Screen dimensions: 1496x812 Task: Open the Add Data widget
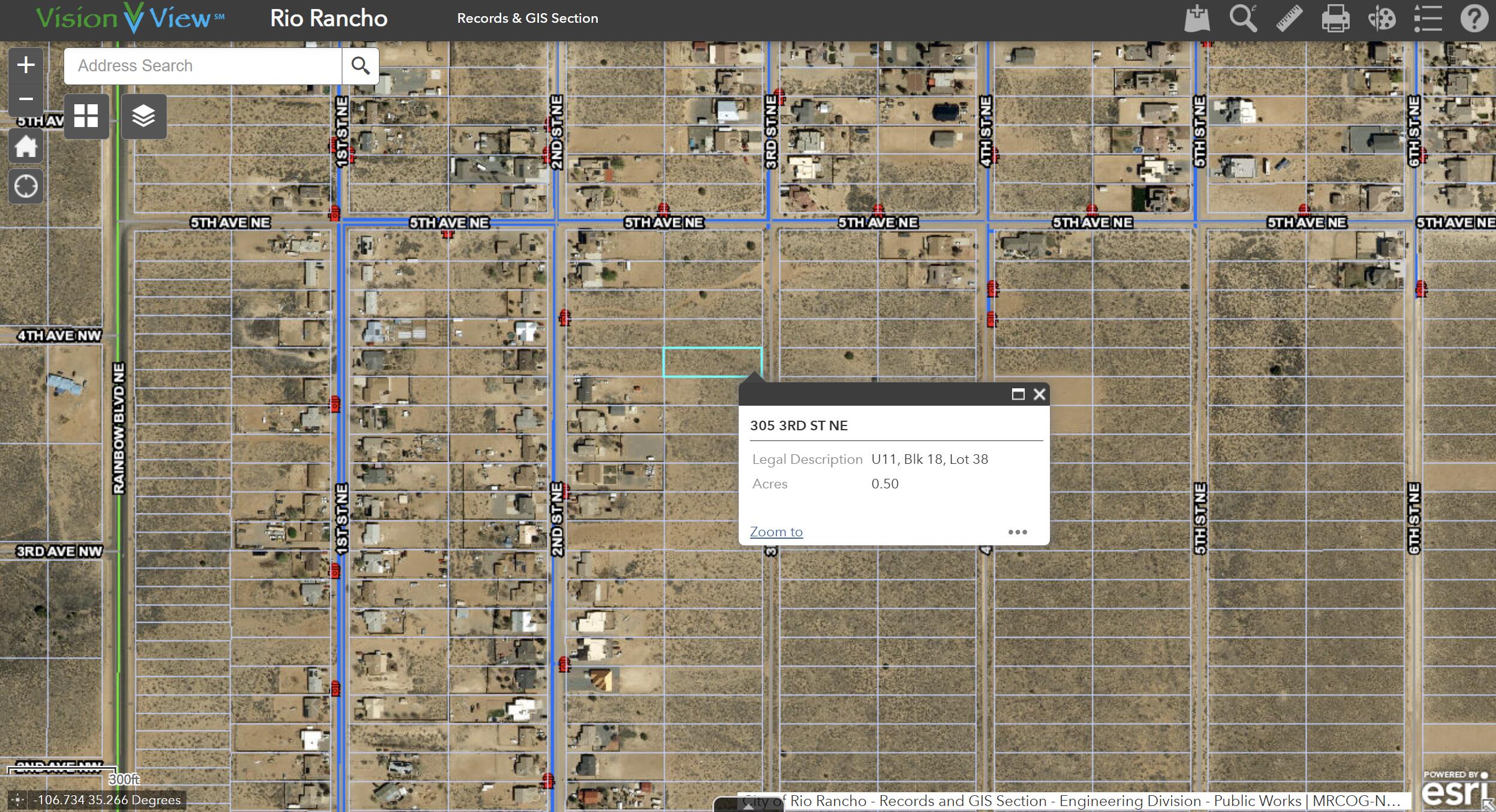(1197, 19)
